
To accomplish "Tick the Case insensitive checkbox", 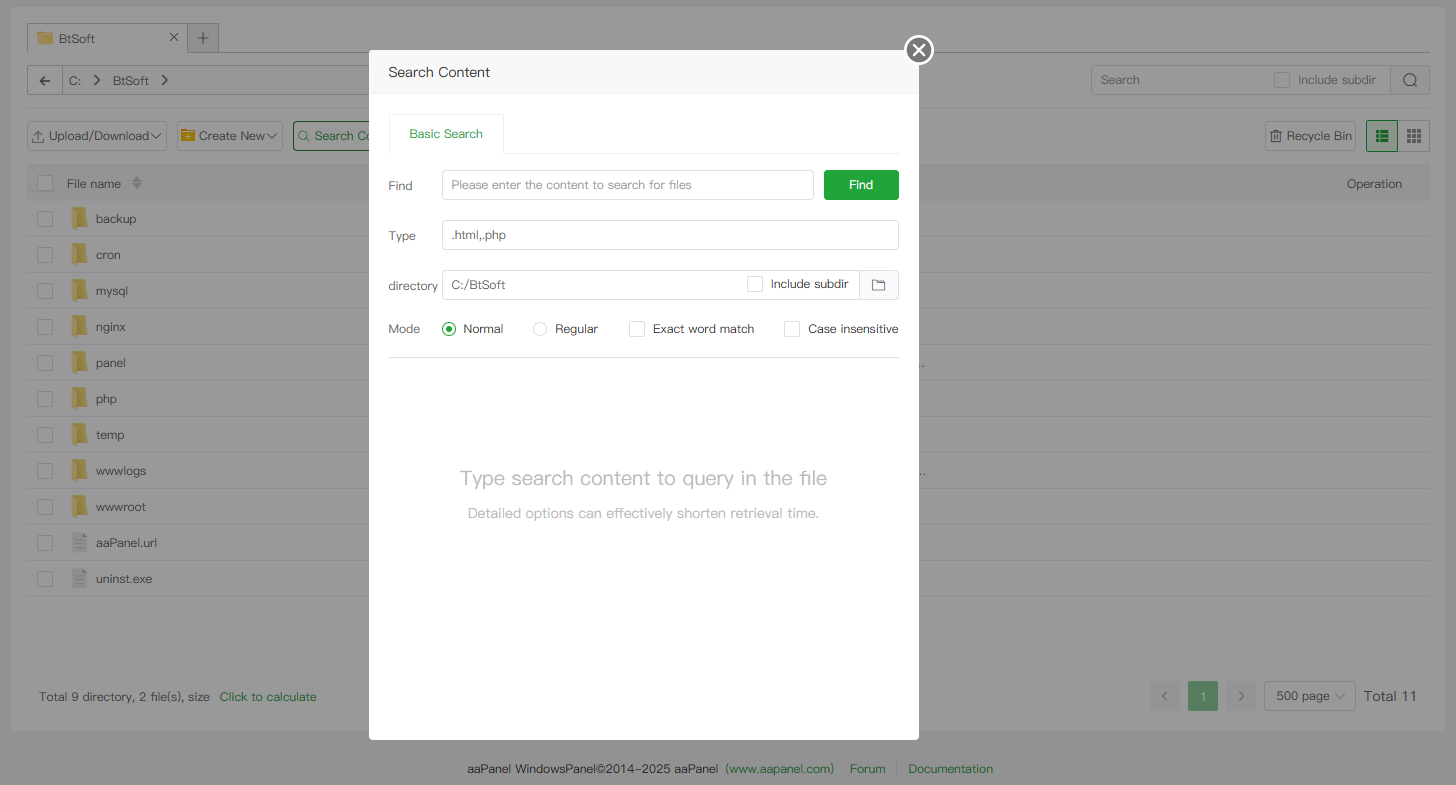I will click(x=792, y=329).
